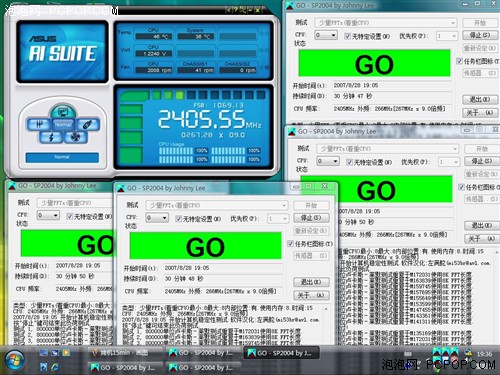500x375 pixels.
Task: Click 停止(S) stop button in front SP2004 window
Action: 311,218
